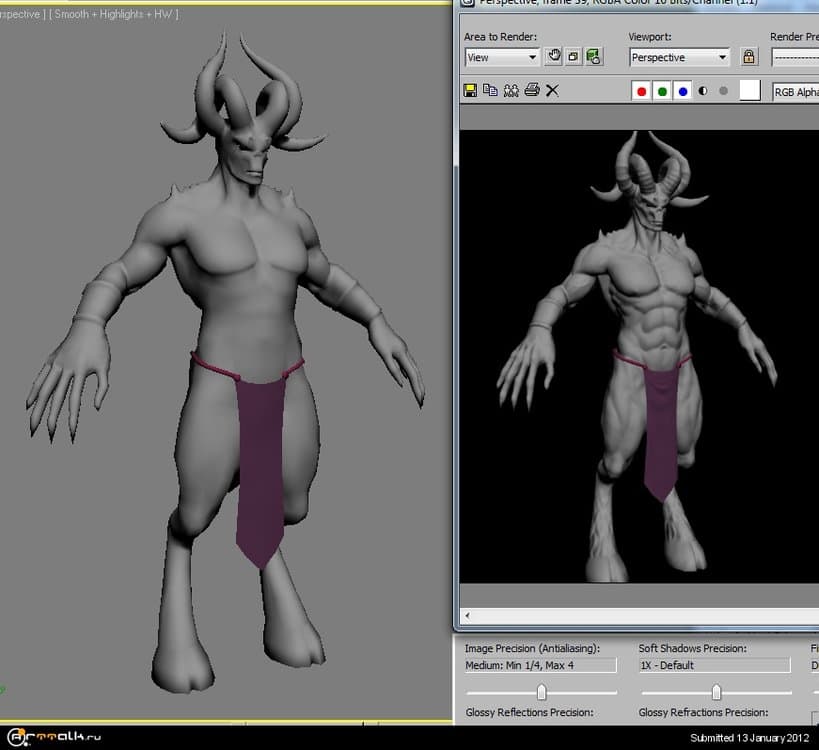Toggle the red channel display
Image resolution: width=819 pixels, height=750 pixels.
(x=641, y=90)
